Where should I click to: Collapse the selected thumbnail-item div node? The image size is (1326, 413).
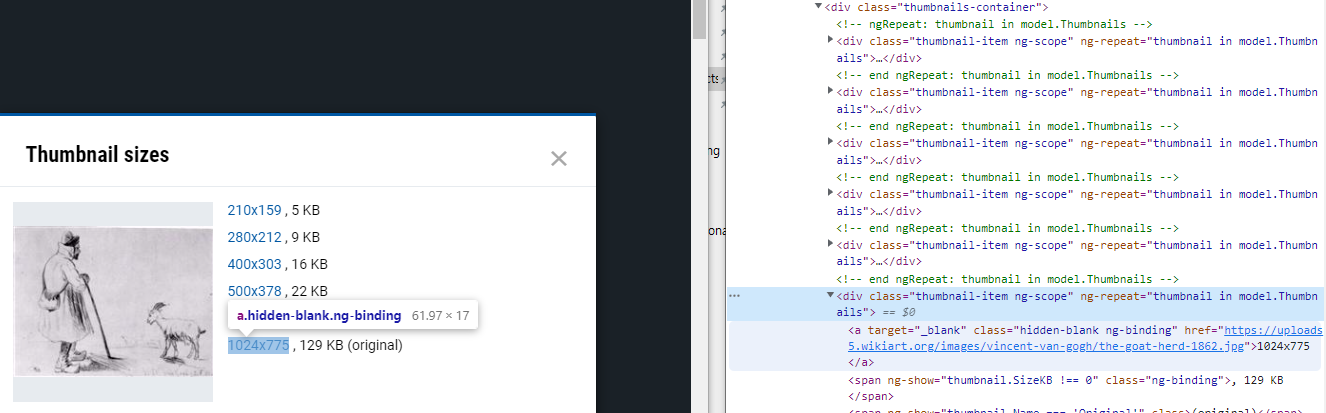click(x=831, y=295)
